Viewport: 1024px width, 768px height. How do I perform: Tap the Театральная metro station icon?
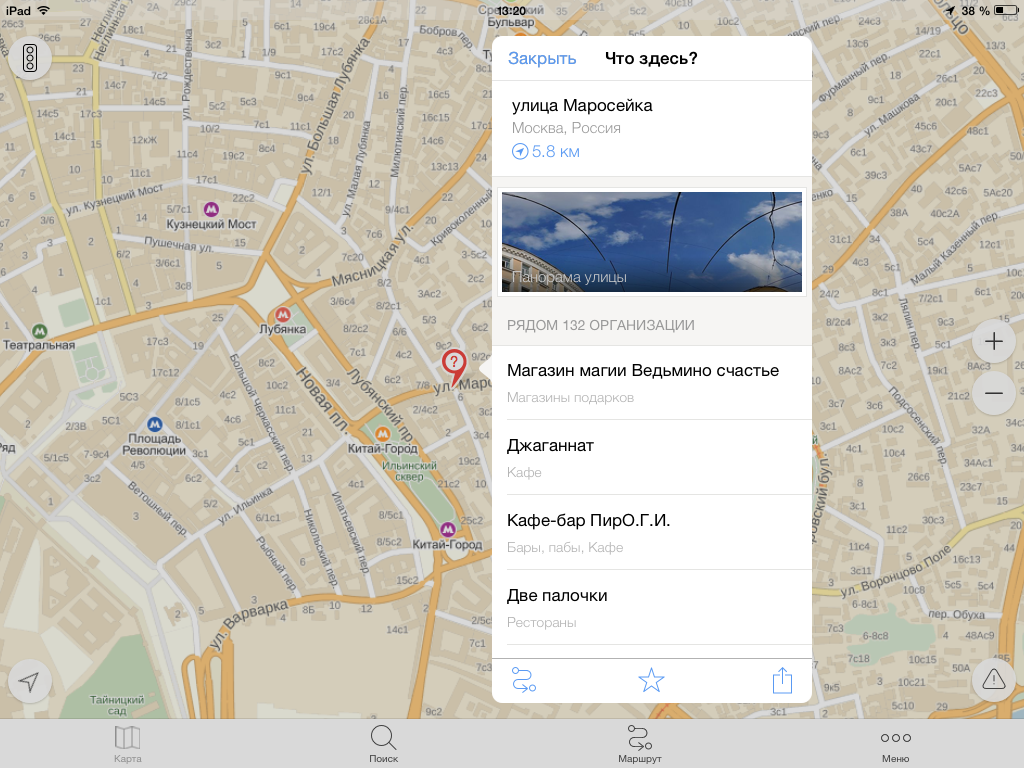[x=39, y=330]
